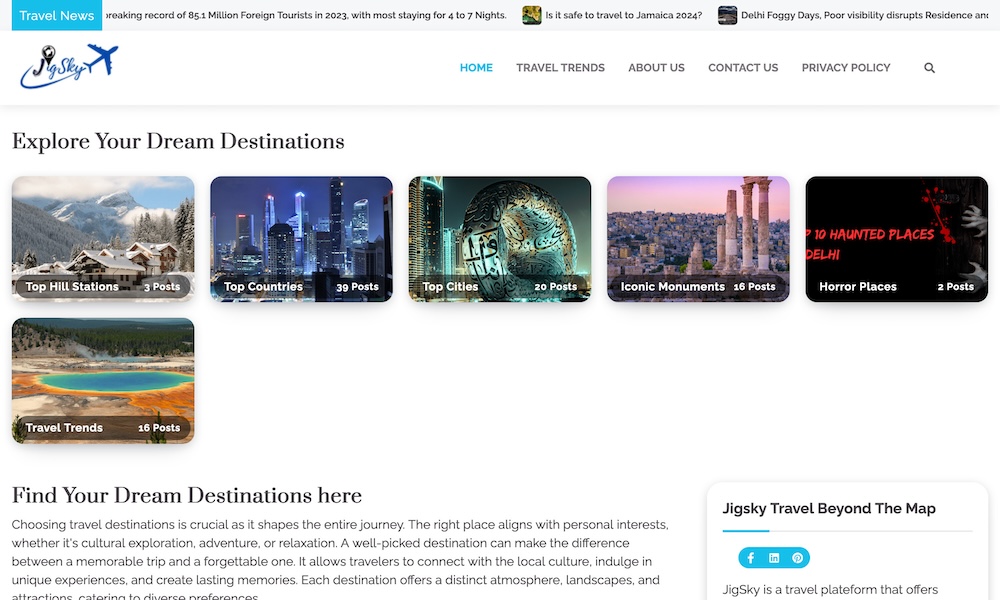Open the Iconic Monuments category card
Viewport: 1000px width, 600px height.
coord(698,239)
